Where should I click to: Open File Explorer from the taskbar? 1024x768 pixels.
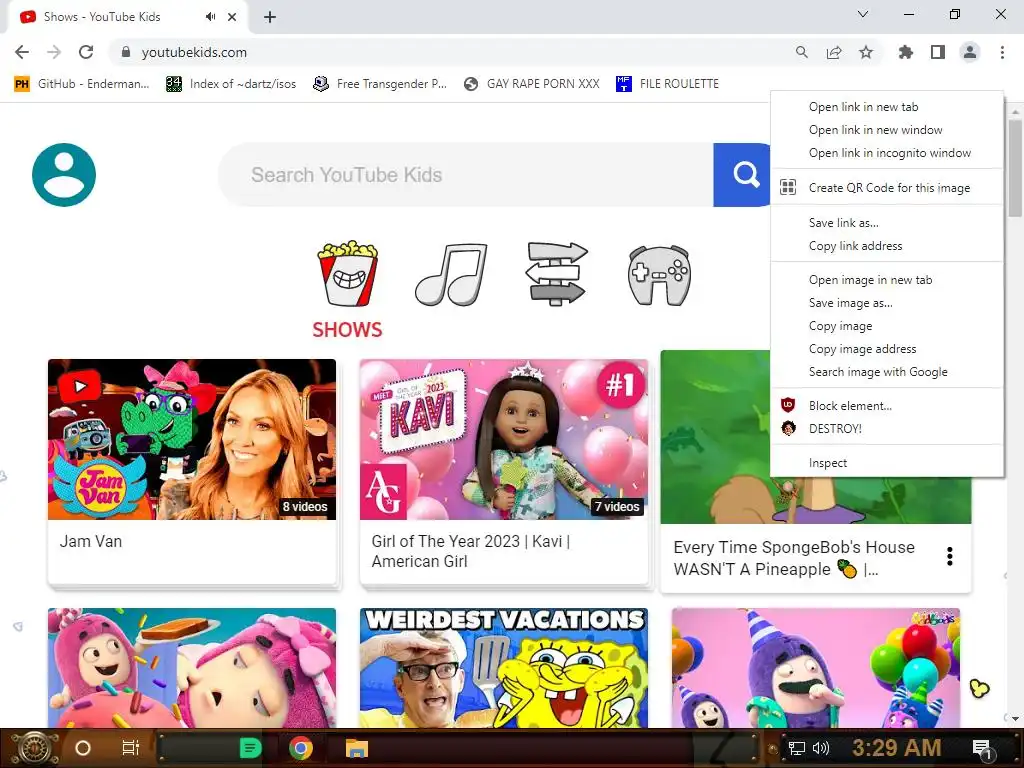(x=357, y=748)
